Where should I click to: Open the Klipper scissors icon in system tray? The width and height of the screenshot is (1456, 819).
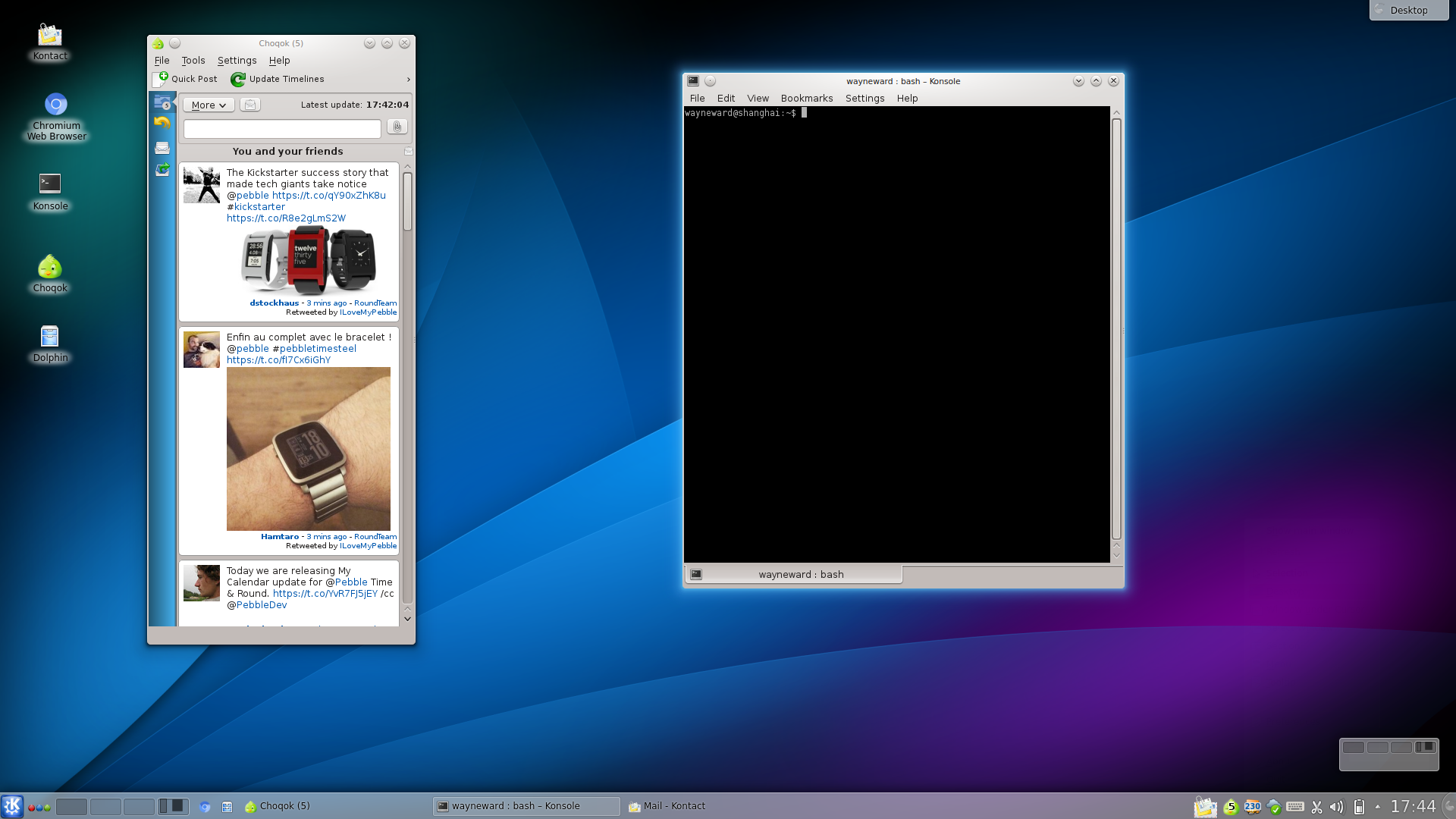(x=1316, y=807)
